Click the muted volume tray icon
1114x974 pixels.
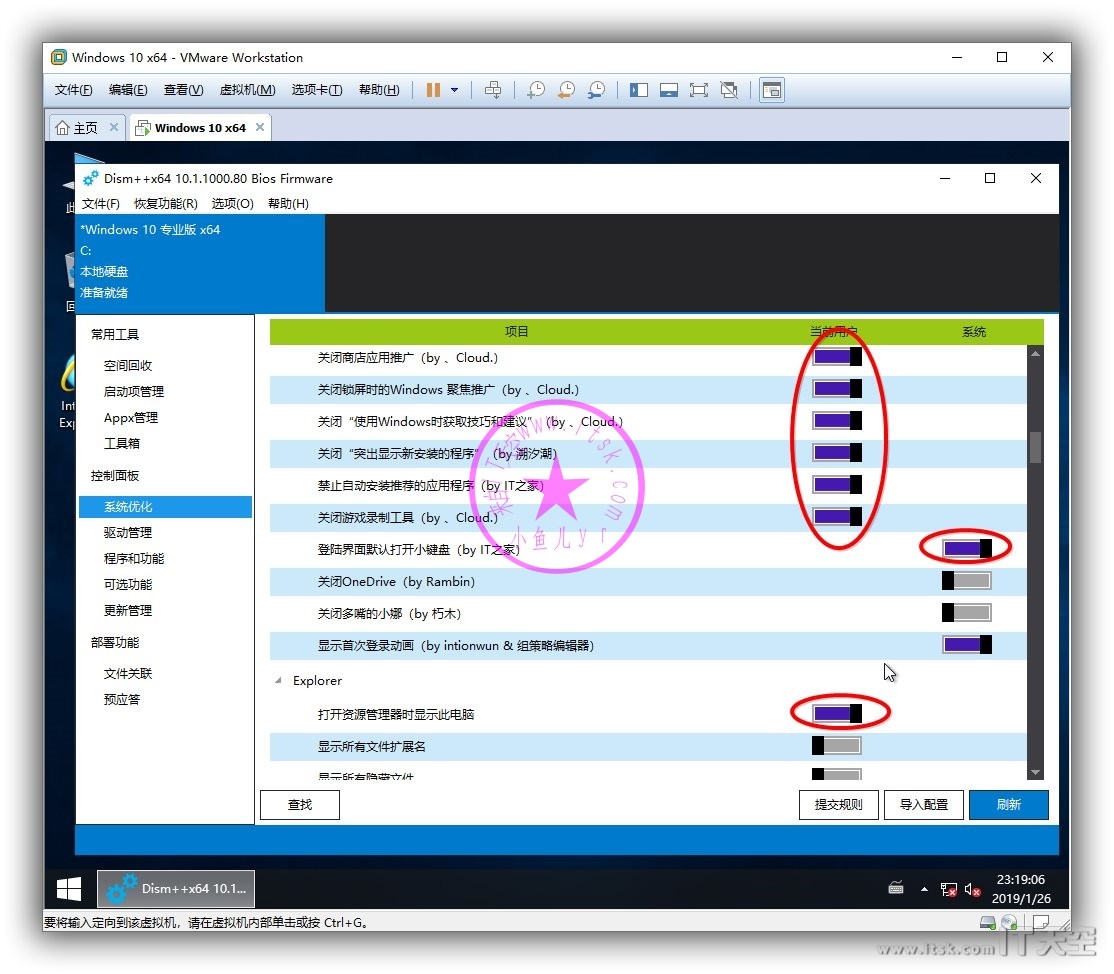tap(973, 889)
